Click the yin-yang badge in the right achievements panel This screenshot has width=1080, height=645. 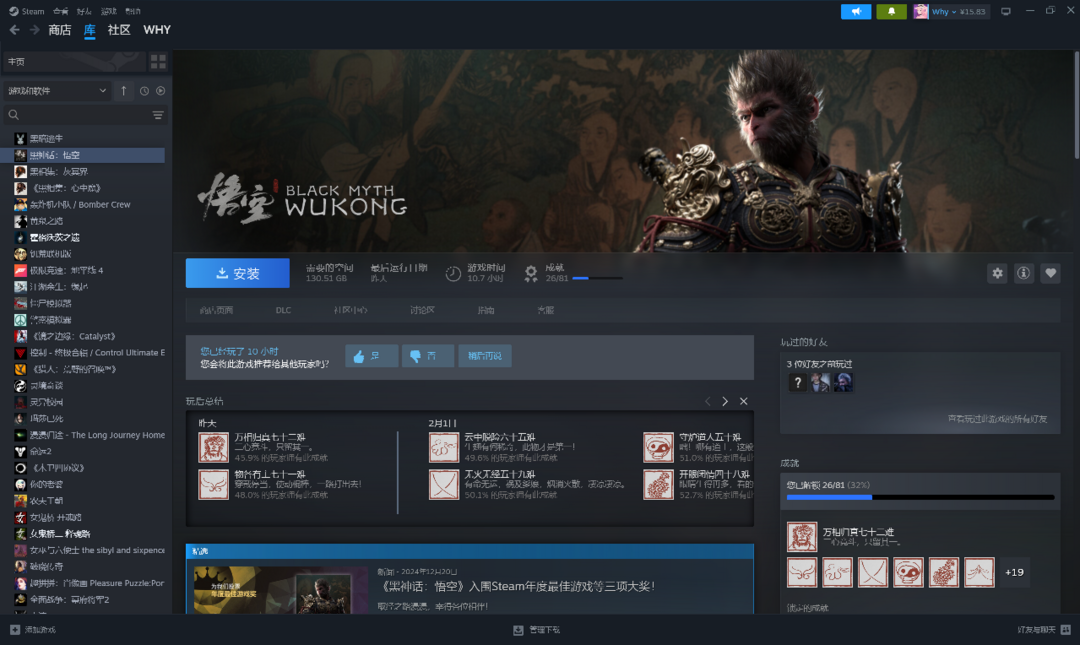pyautogui.click(x=908, y=572)
